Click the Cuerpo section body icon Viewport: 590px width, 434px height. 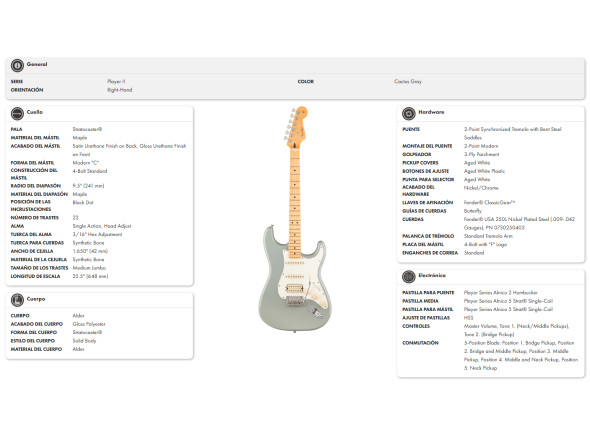(x=17, y=300)
